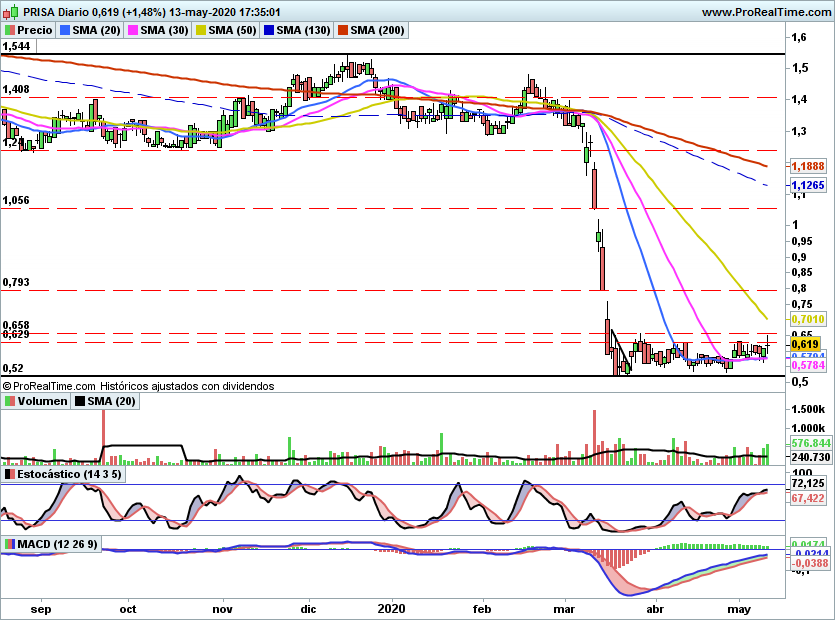Click the Volumen bars icon
The width and height of the screenshot is (835, 620).
click(10, 401)
